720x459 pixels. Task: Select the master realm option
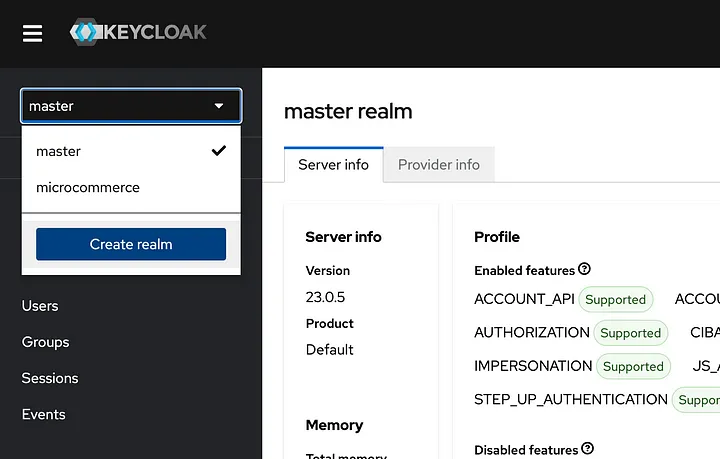click(131, 151)
